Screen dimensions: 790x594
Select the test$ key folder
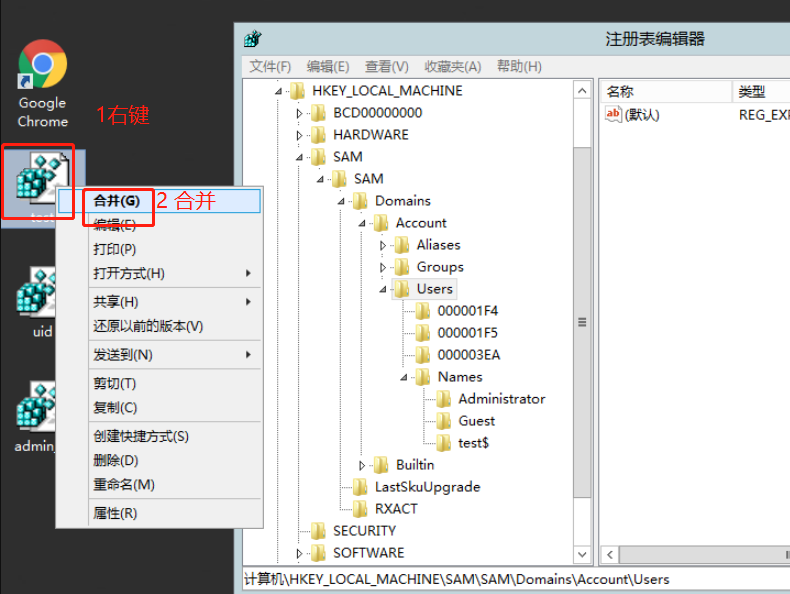(x=473, y=442)
